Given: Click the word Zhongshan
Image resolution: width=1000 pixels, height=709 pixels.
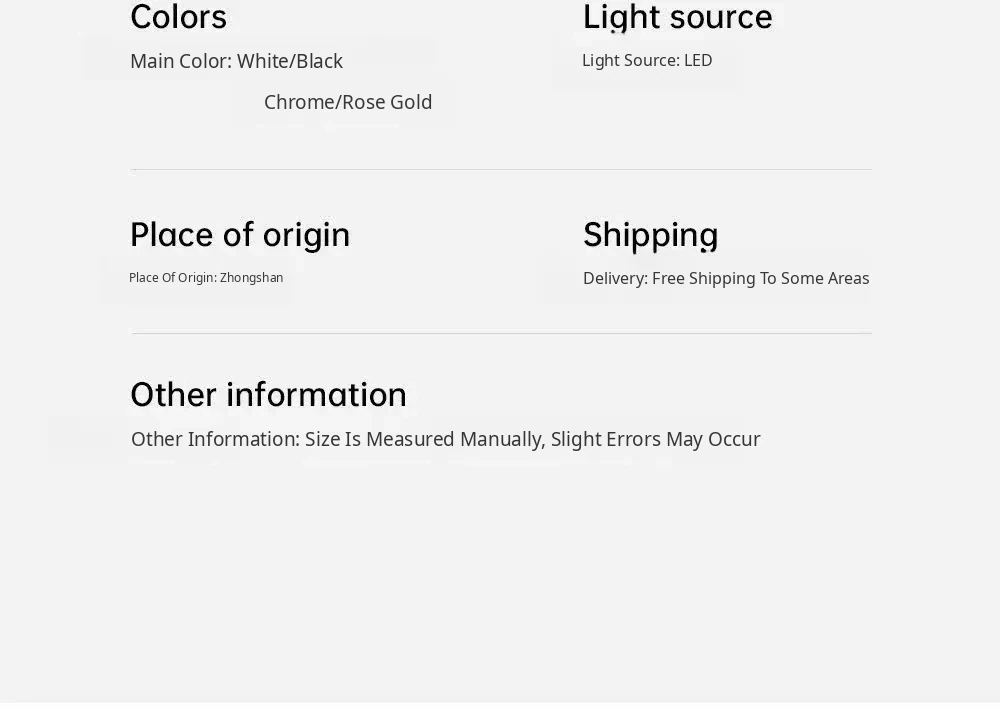Looking at the screenshot, I should pos(251,278).
